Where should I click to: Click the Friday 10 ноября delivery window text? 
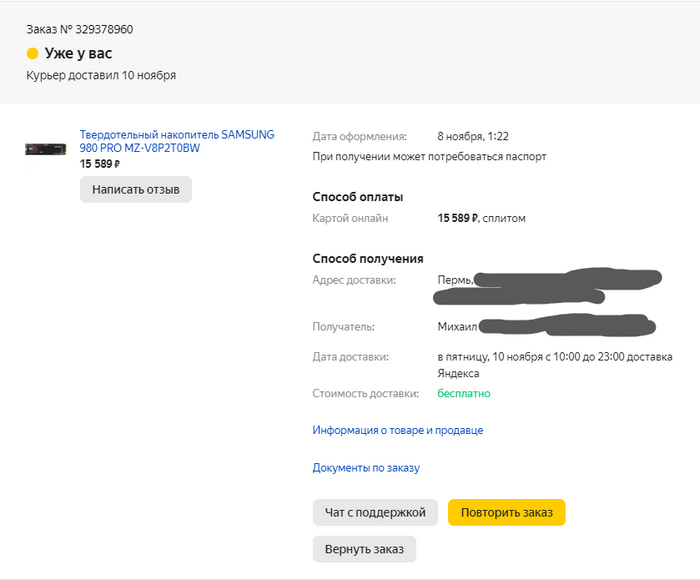tap(555, 357)
